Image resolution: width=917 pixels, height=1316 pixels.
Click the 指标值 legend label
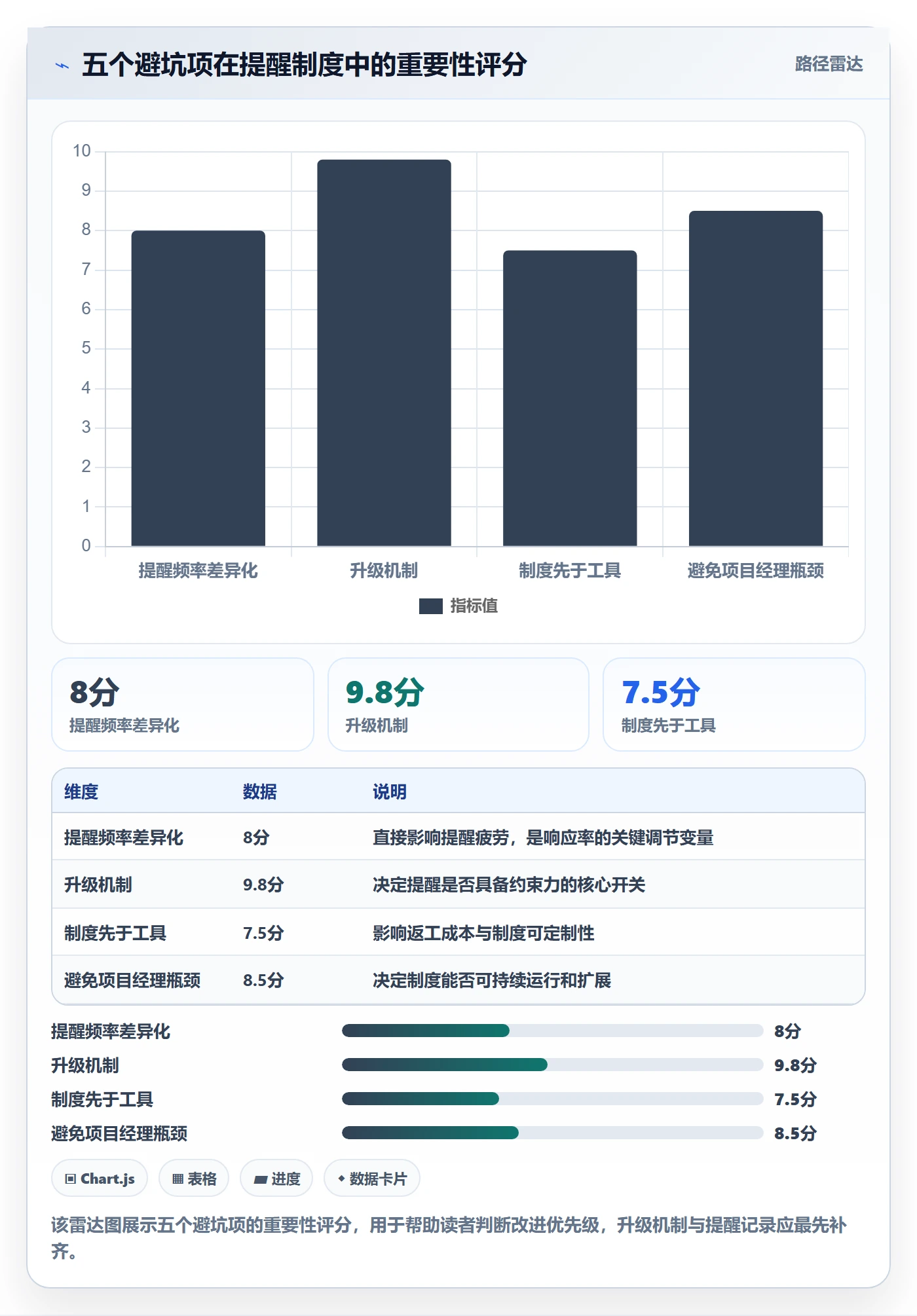pyautogui.click(x=474, y=606)
